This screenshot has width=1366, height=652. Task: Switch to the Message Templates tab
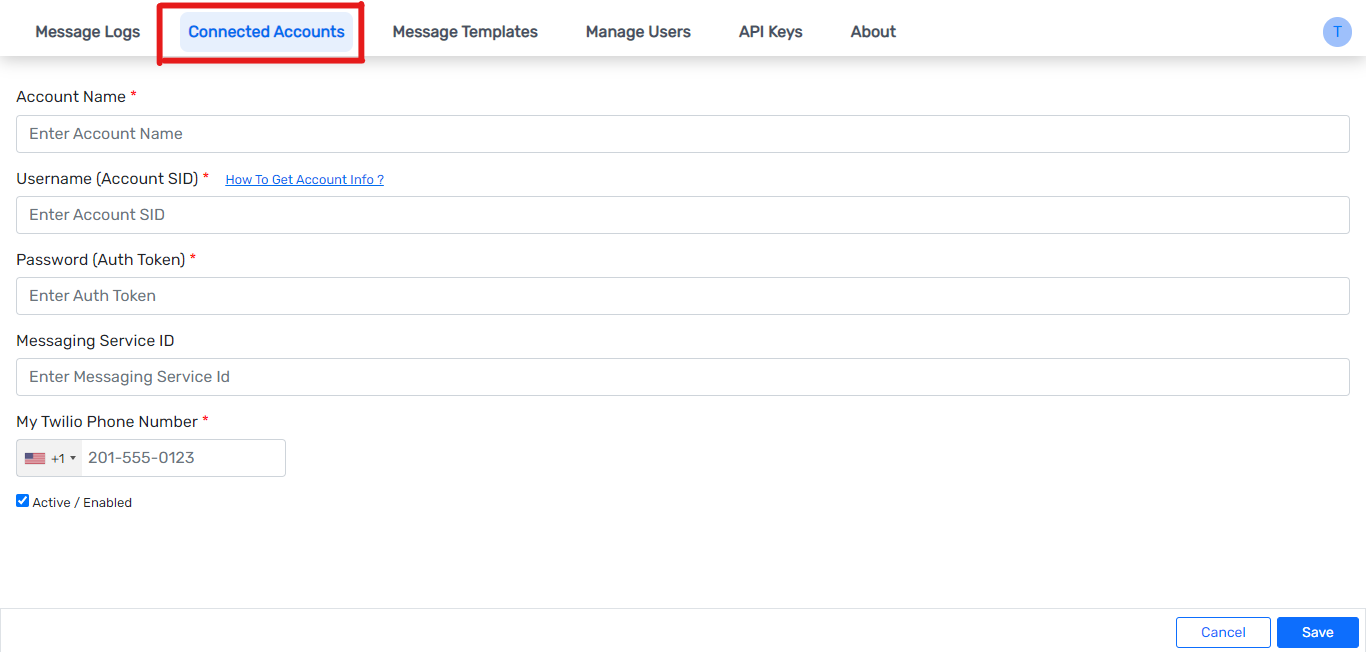tap(465, 32)
